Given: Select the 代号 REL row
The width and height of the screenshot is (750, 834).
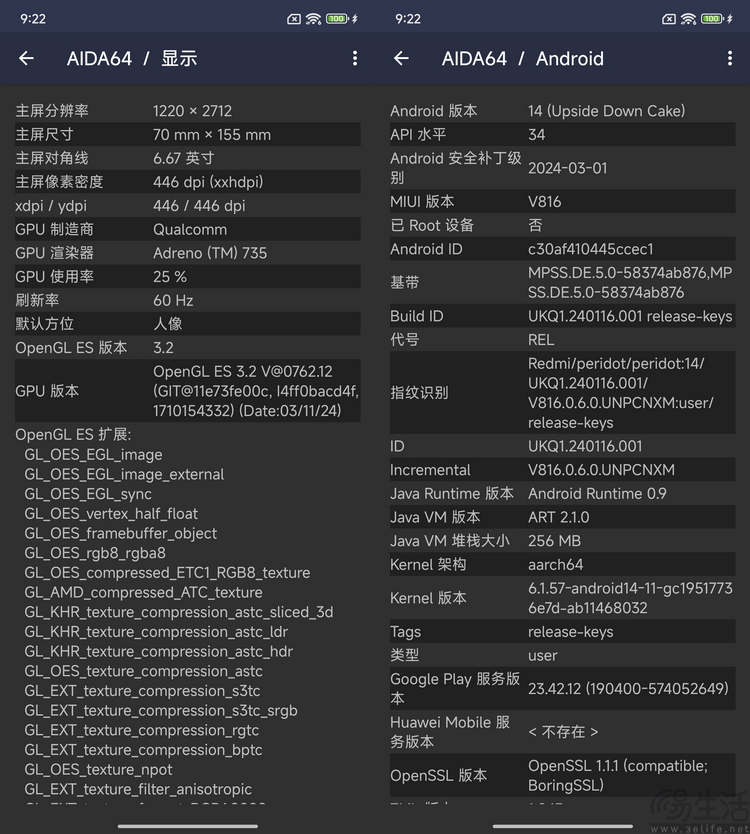Looking at the screenshot, I should 563,339.
